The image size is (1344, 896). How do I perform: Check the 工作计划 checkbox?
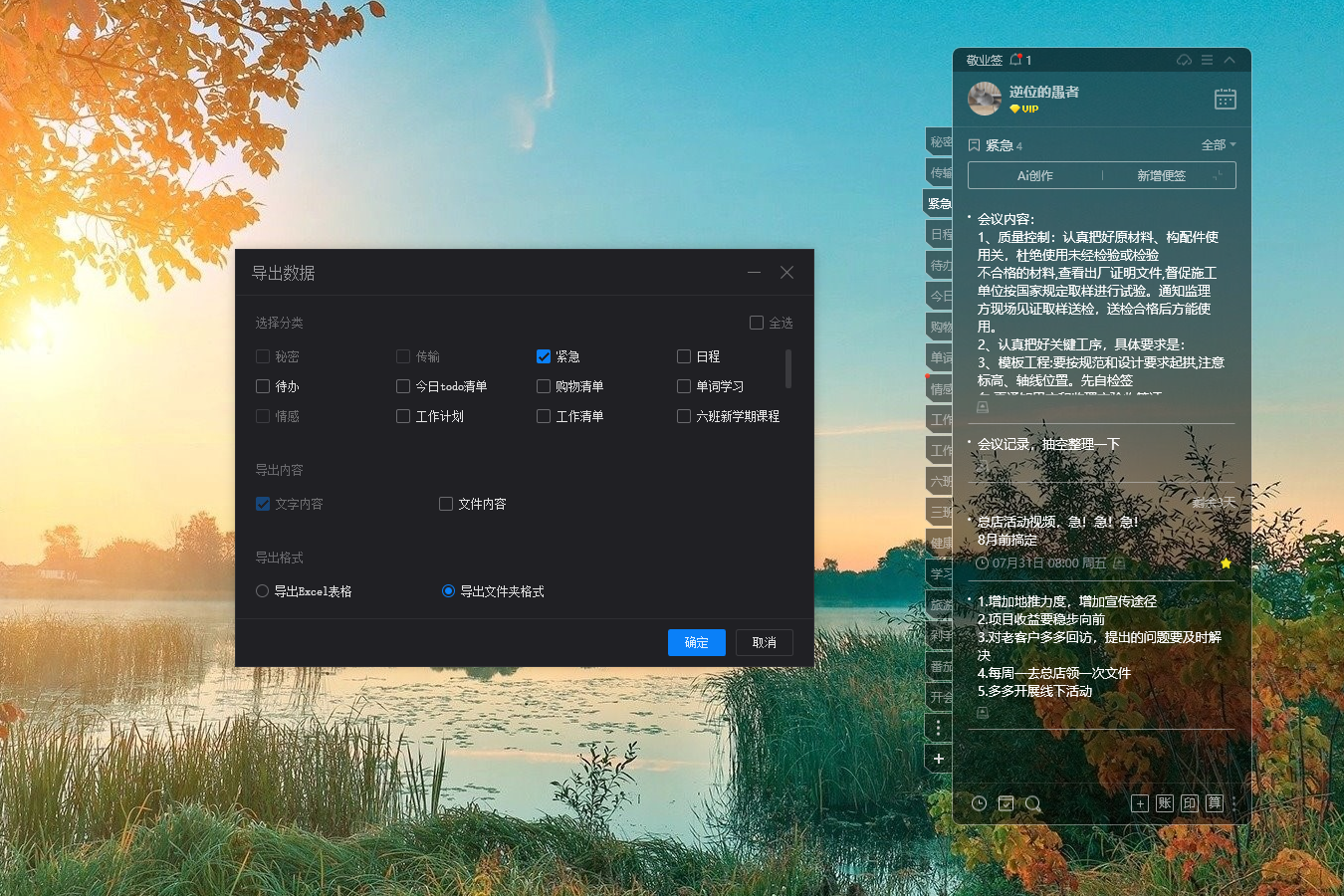pos(403,416)
